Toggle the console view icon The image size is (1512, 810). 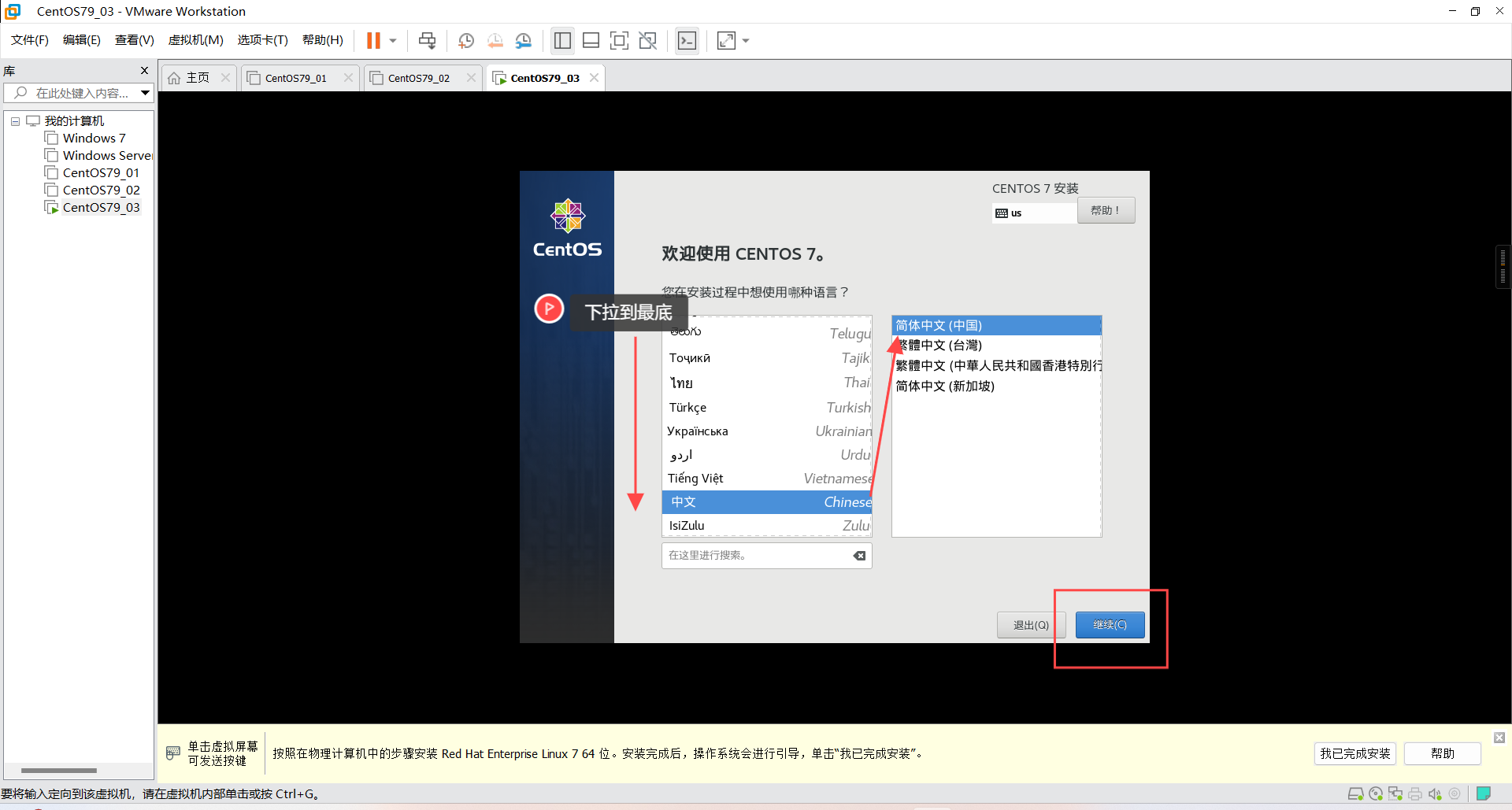point(687,41)
